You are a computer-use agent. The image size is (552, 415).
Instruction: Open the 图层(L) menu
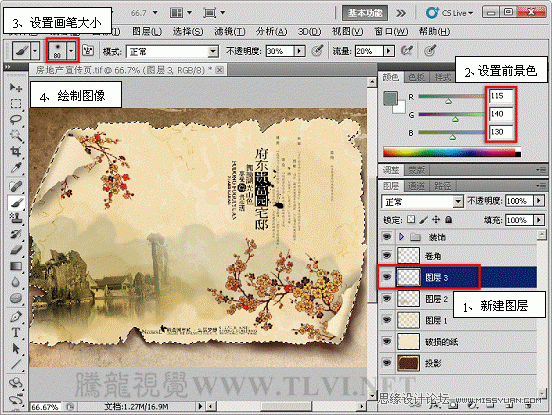(x=147, y=32)
